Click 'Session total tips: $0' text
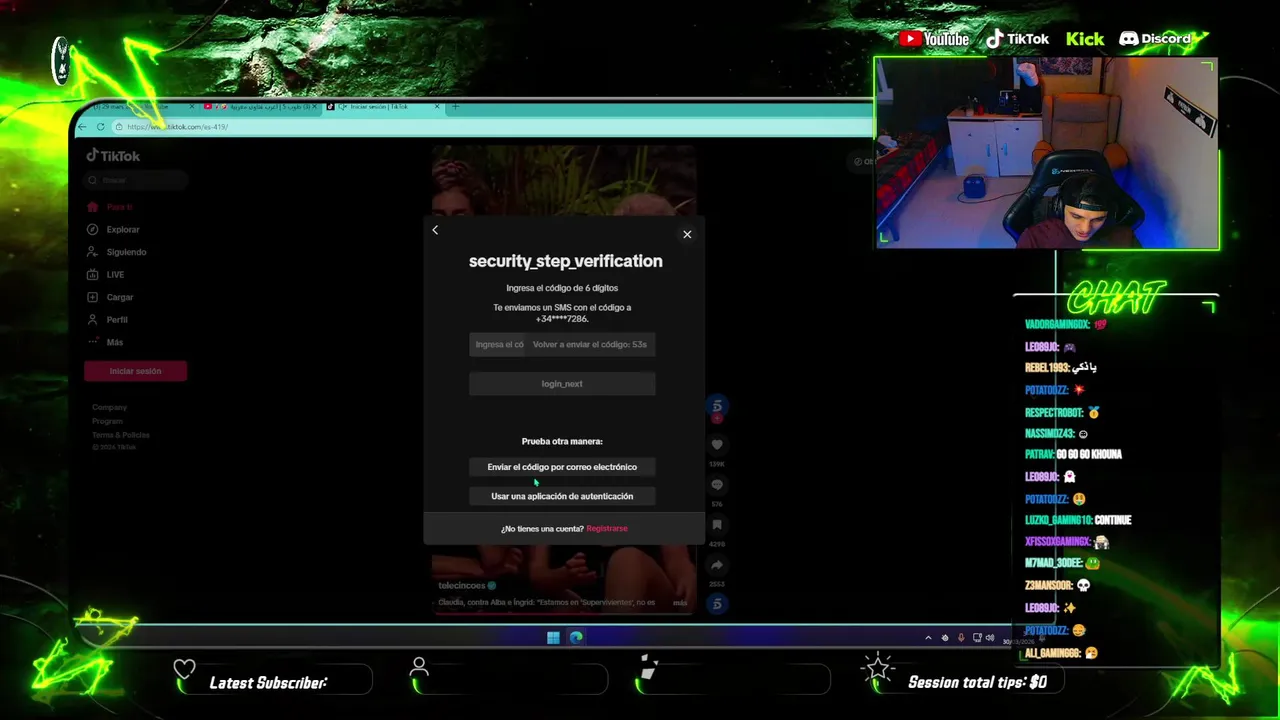 pyautogui.click(x=978, y=682)
